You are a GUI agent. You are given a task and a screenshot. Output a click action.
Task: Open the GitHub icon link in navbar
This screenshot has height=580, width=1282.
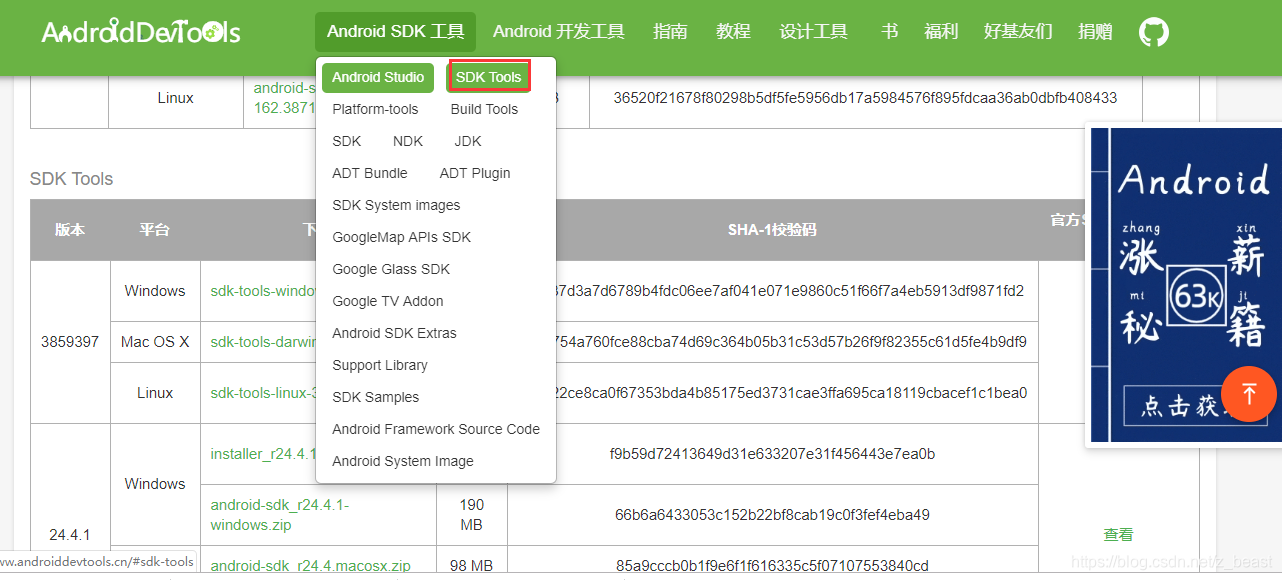tap(1154, 32)
